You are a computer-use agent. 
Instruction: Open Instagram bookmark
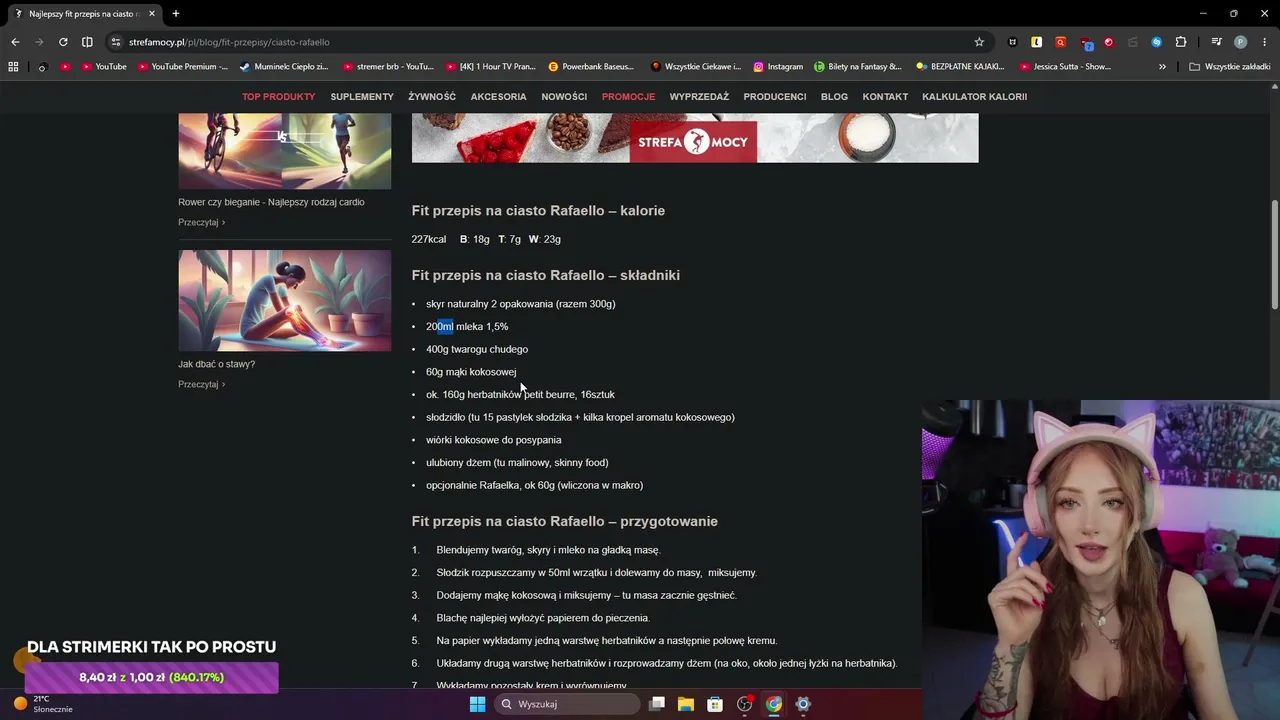pyautogui.click(x=778, y=67)
